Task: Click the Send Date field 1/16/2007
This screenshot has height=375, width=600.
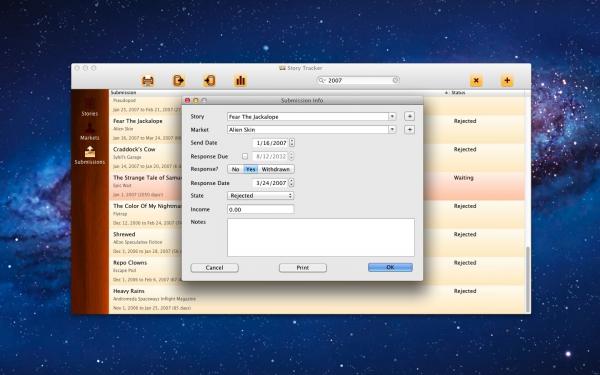Action: click(x=271, y=143)
